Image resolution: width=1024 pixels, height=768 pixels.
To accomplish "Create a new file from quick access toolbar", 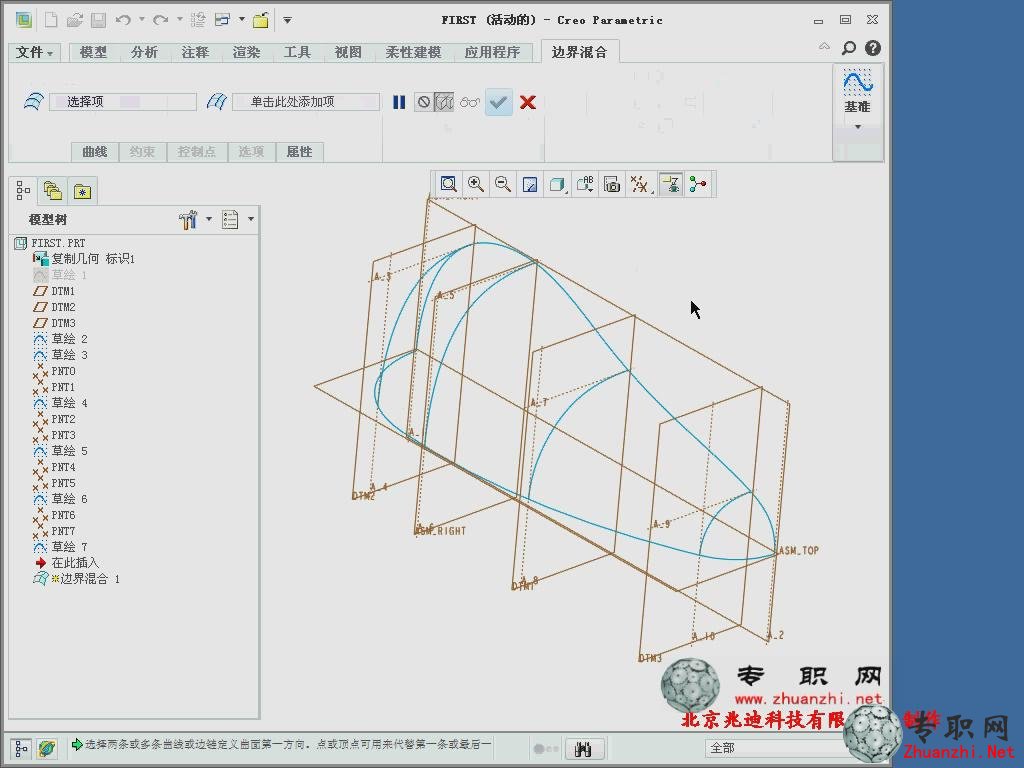I will (x=50, y=20).
